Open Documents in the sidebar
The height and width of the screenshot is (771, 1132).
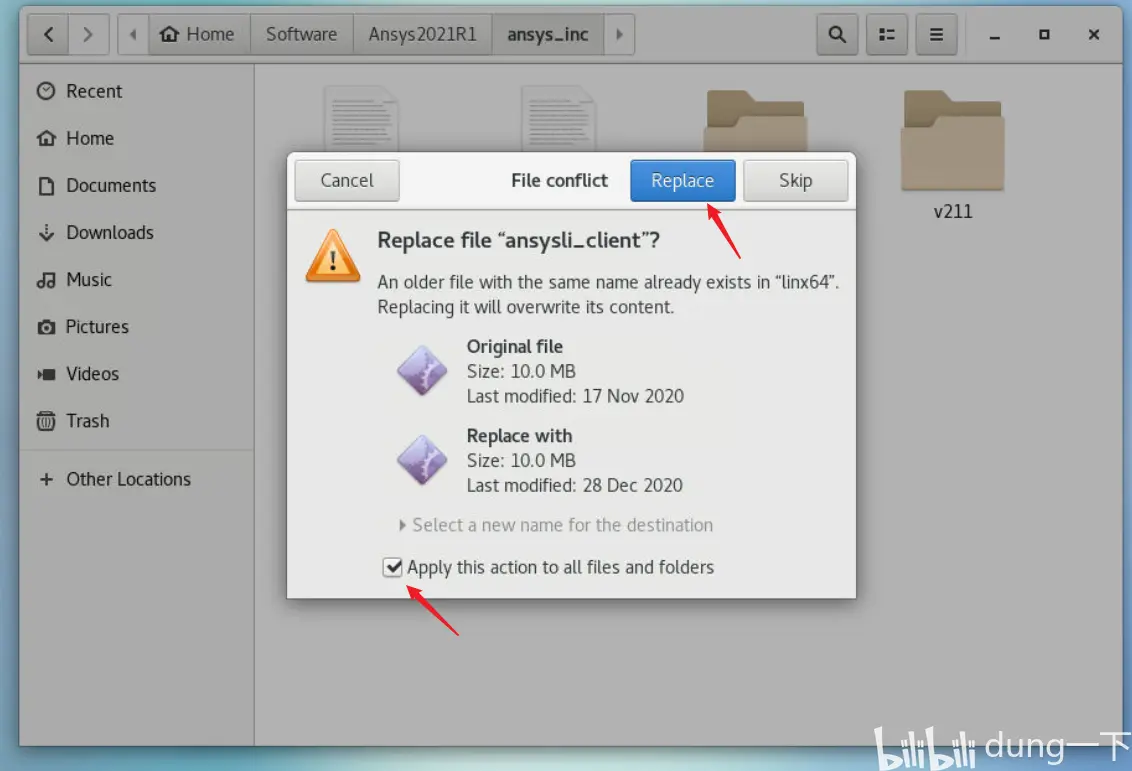(x=136, y=186)
